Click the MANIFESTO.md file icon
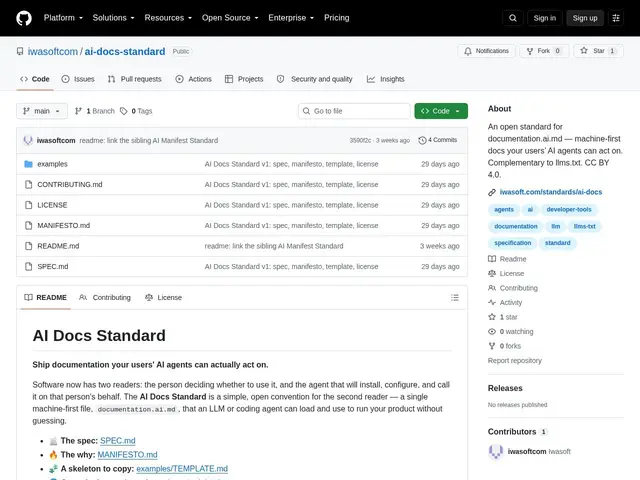 click(x=28, y=225)
